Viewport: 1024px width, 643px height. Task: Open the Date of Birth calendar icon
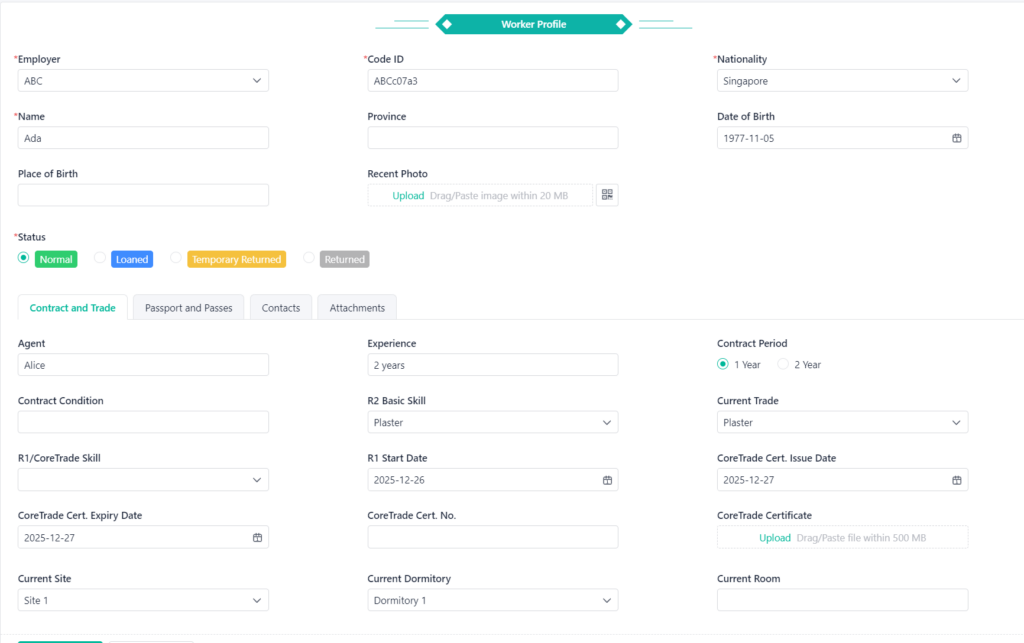click(956, 139)
